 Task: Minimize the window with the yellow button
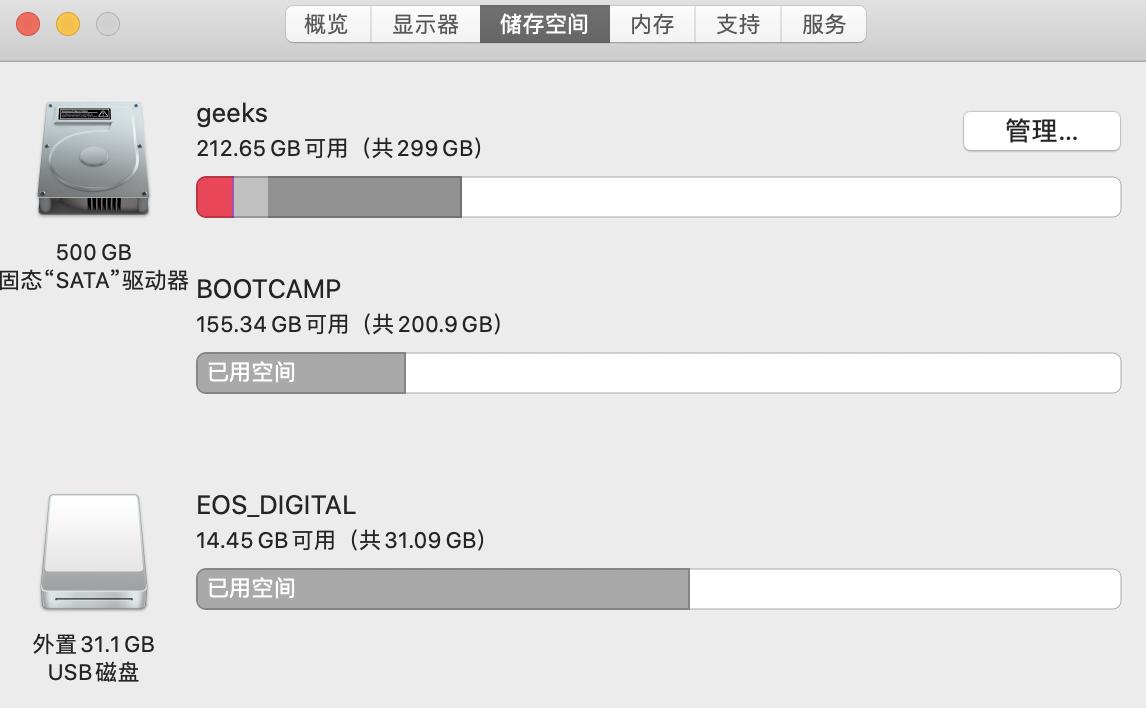tap(68, 24)
